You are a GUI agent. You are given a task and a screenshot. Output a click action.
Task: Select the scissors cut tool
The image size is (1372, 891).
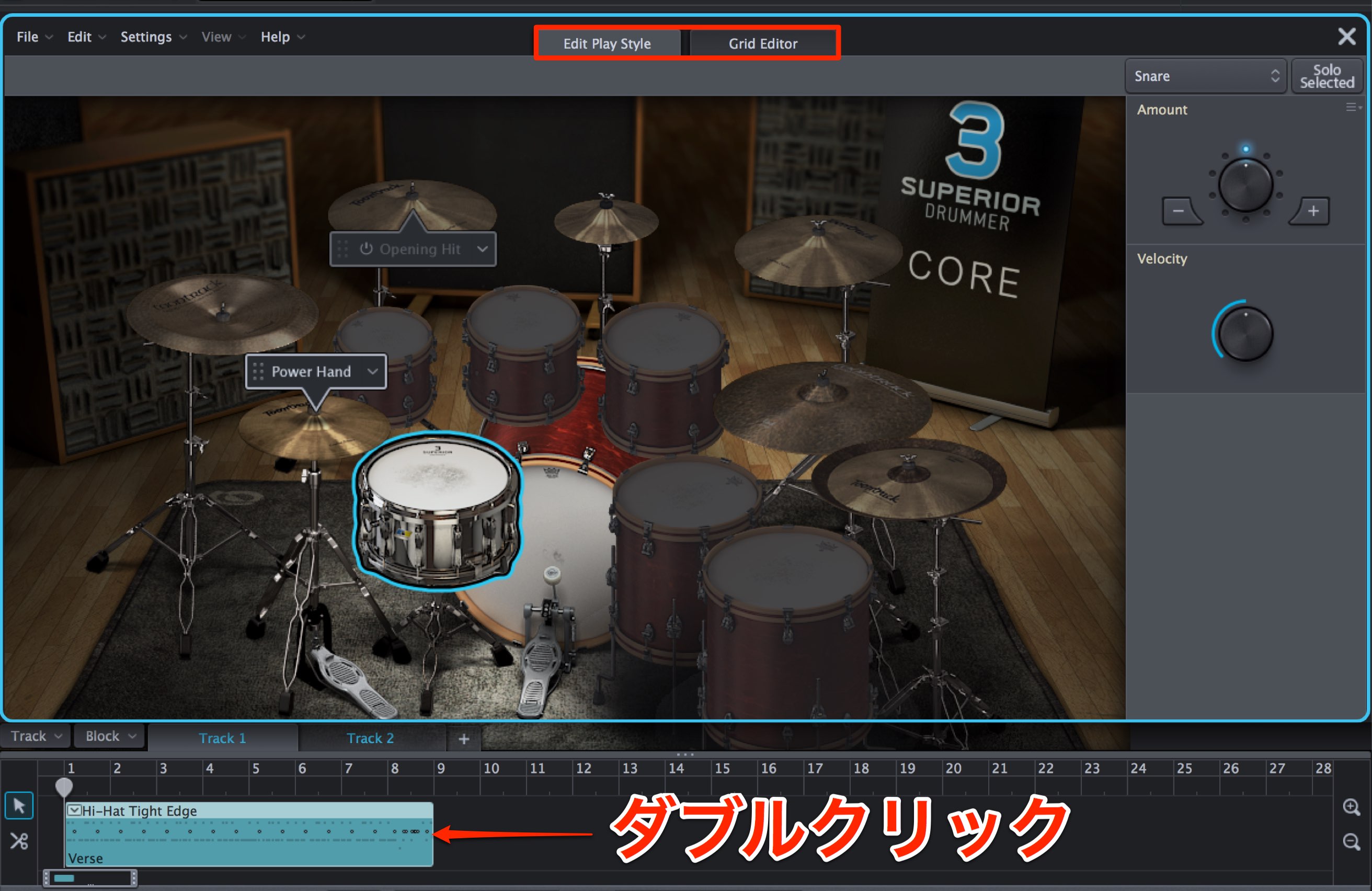click(19, 841)
